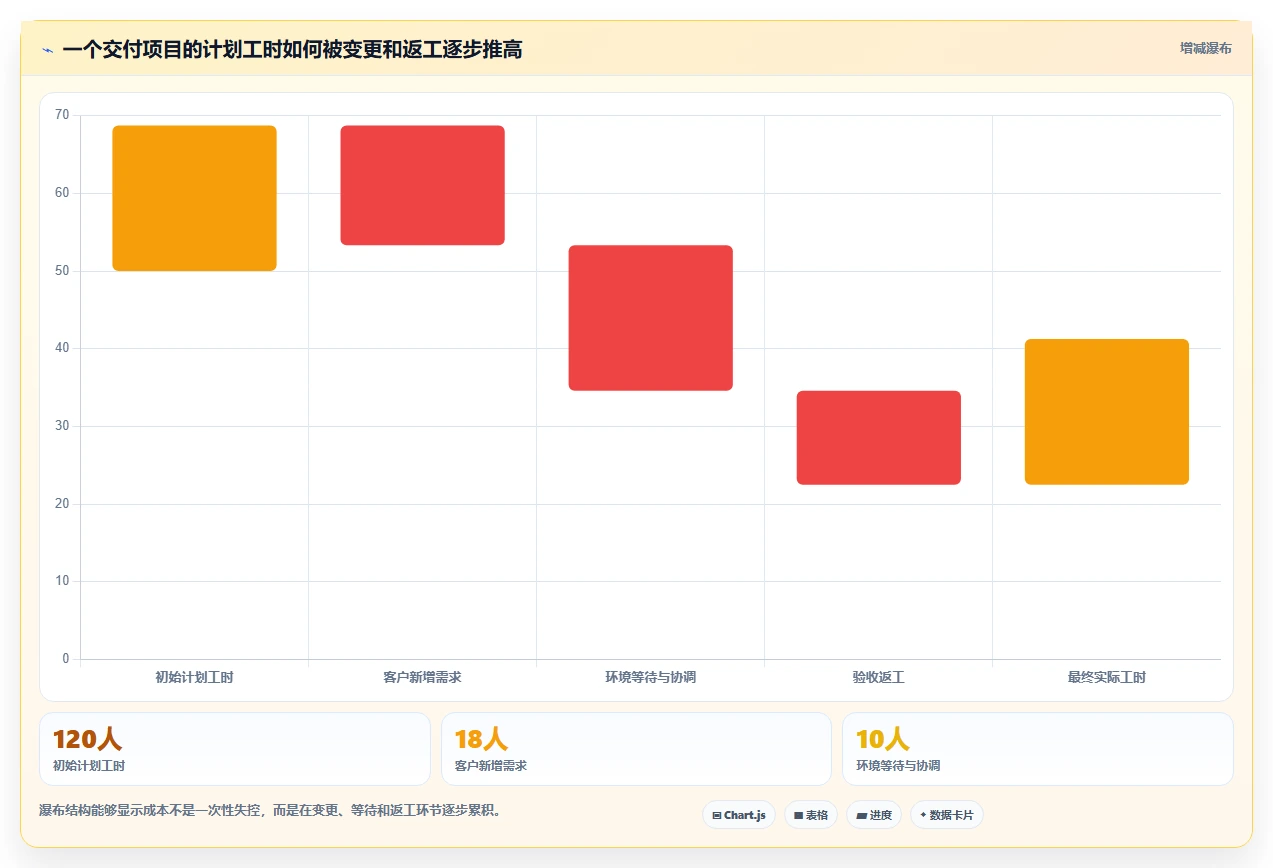The width and height of the screenshot is (1273, 868).
Task: Click the orange 最终实际工时 bar
Action: coord(1106,412)
